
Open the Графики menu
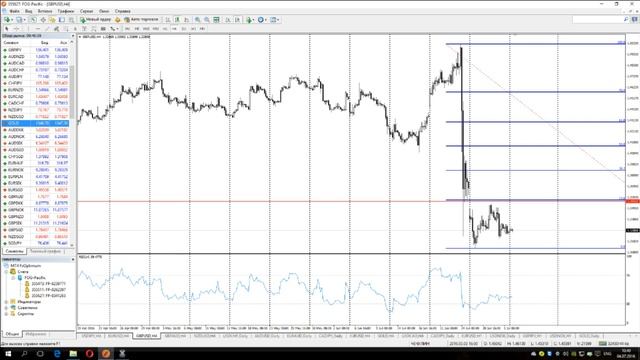(65, 11)
